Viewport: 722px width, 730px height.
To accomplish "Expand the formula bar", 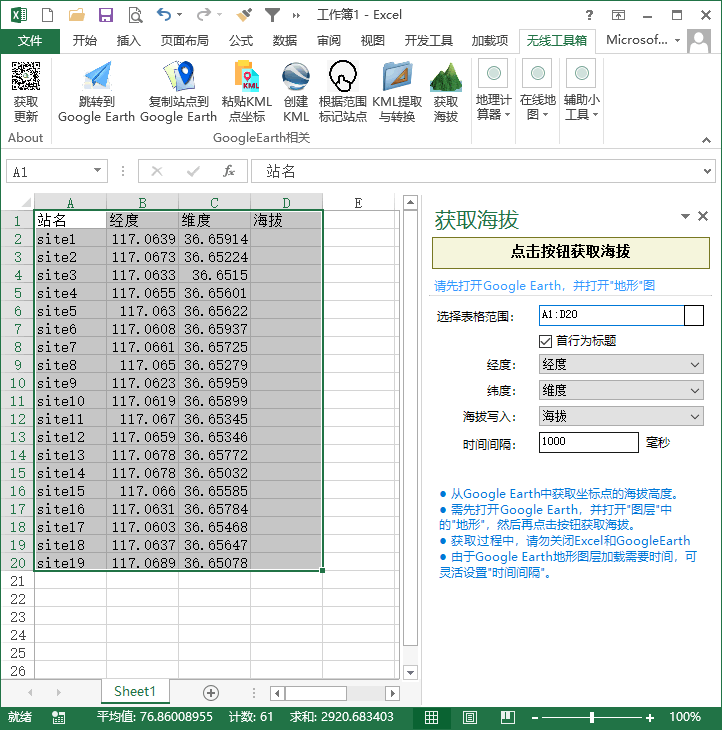I will [707, 171].
